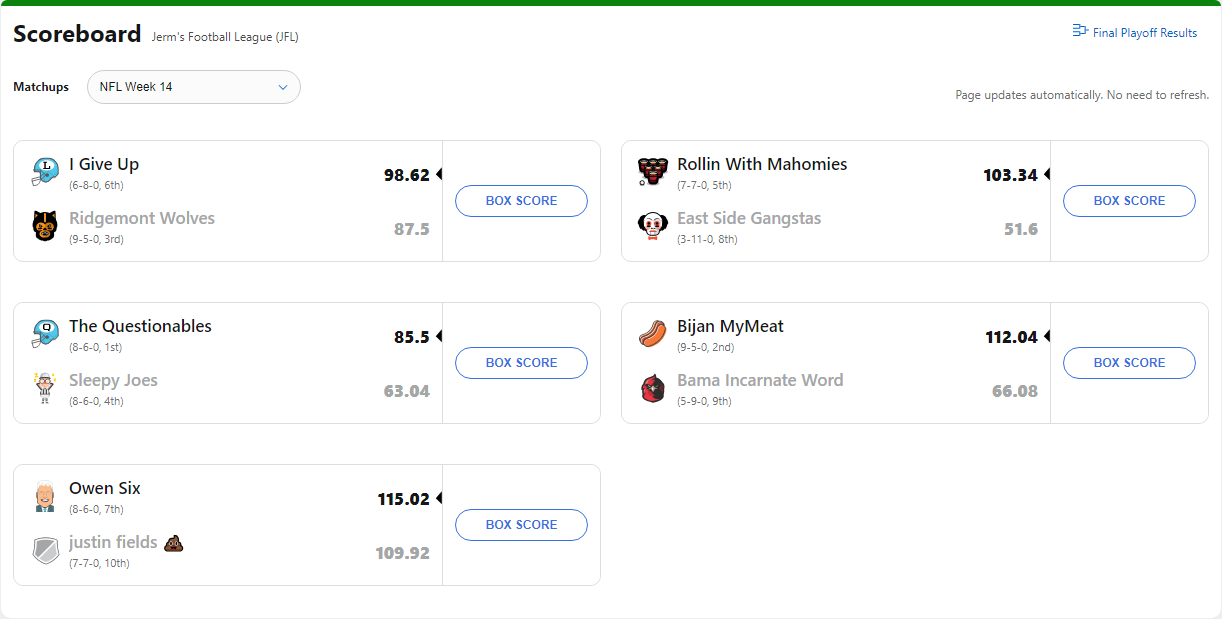This screenshot has width=1222, height=619.
Task: Click Bama Incarnate Word cardinal logo
Action: click(x=653, y=388)
